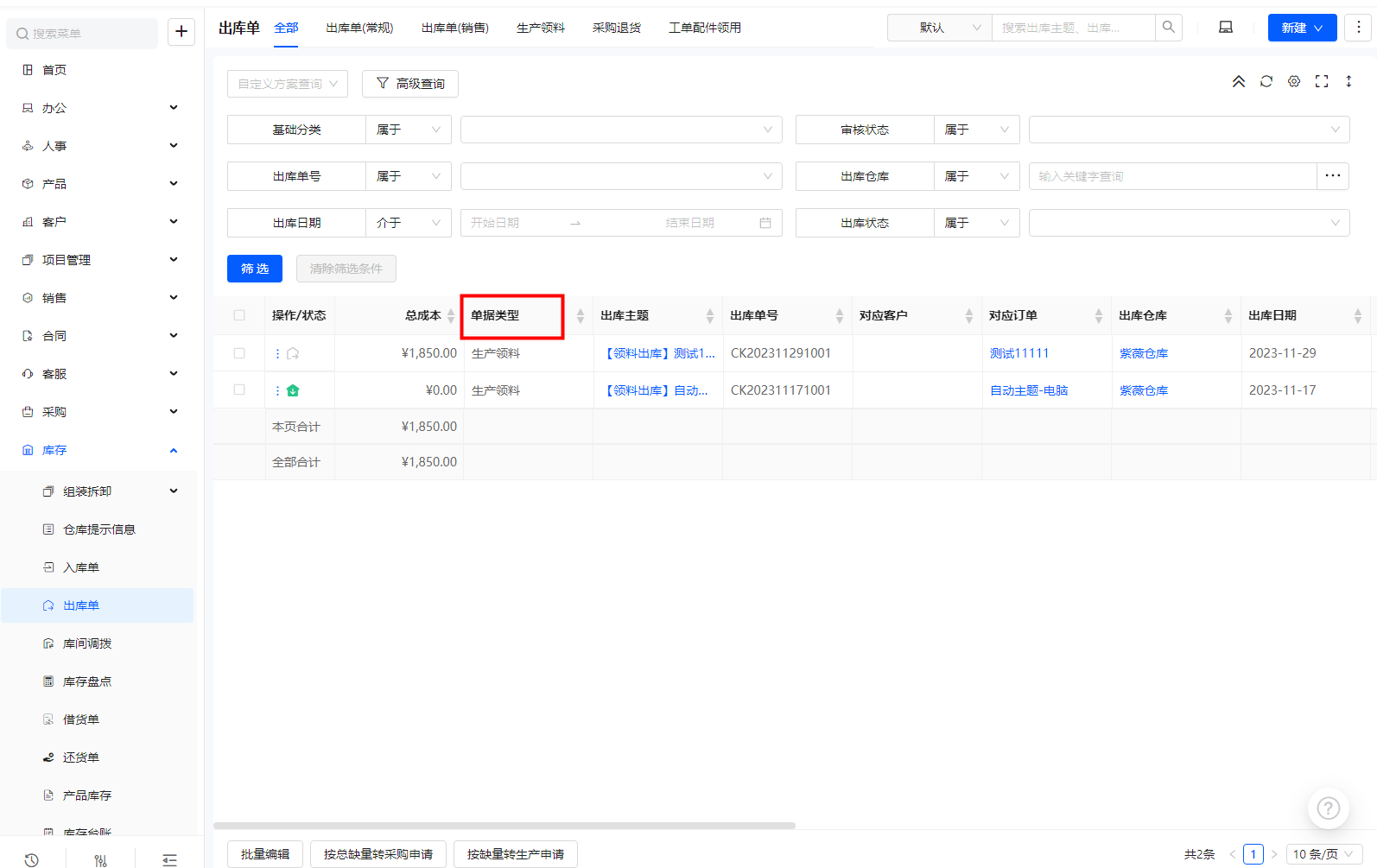Click the search magnifier icon

click(x=1169, y=28)
